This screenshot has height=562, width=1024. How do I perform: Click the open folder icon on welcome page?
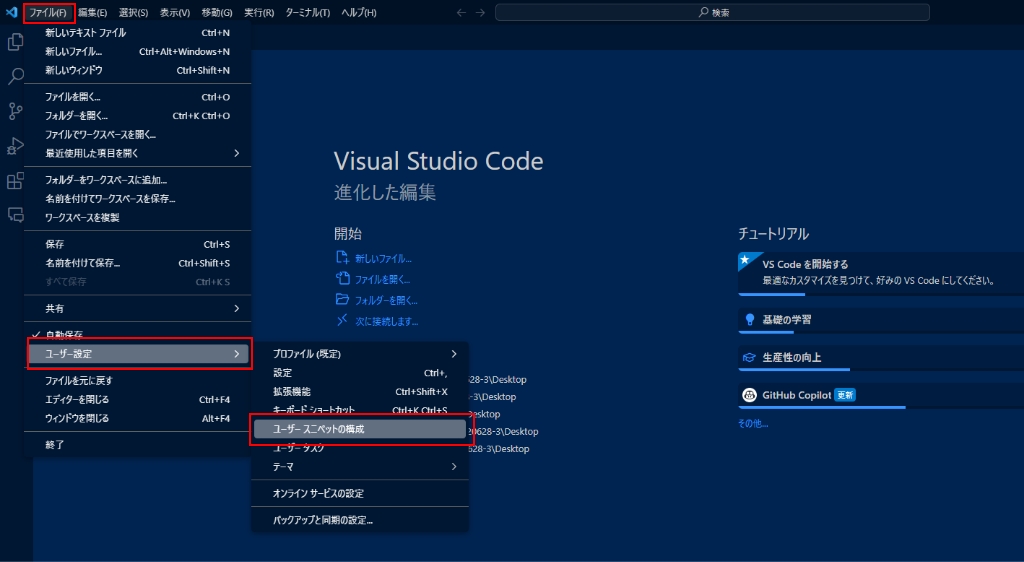click(x=343, y=300)
